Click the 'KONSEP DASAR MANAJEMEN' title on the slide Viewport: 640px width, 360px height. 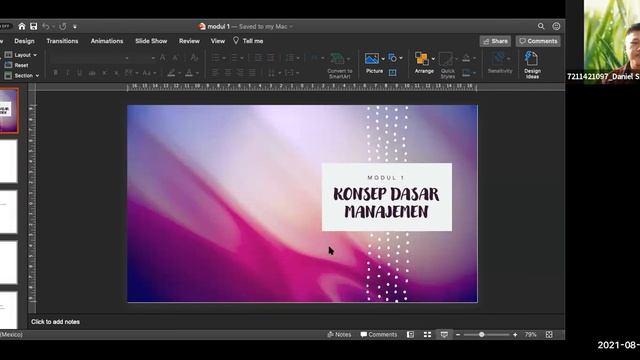[386, 203]
